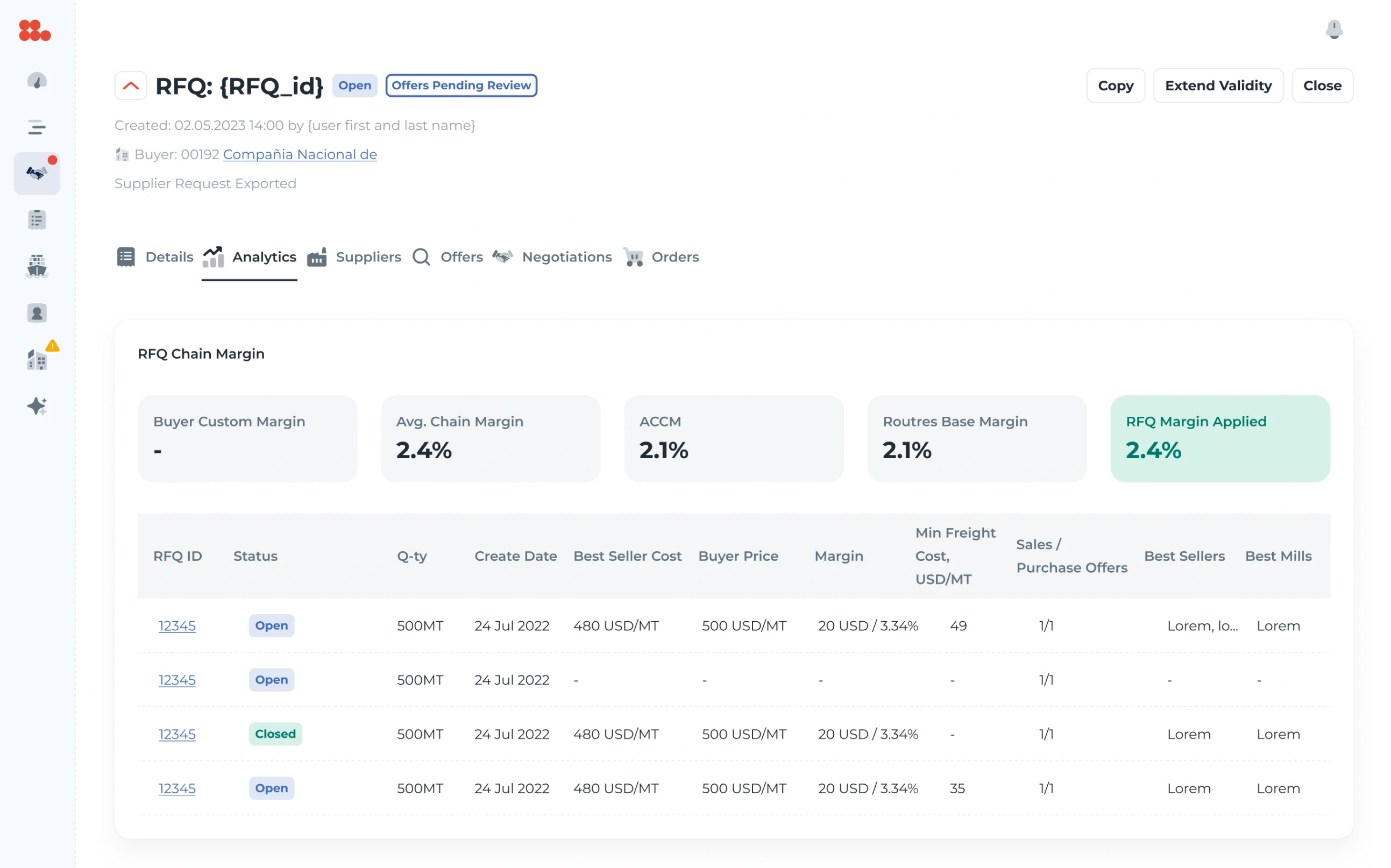The image size is (1391, 868).
Task: Click the Suppliers factory icon
Action: pyautogui.click(x=317, y=257)
